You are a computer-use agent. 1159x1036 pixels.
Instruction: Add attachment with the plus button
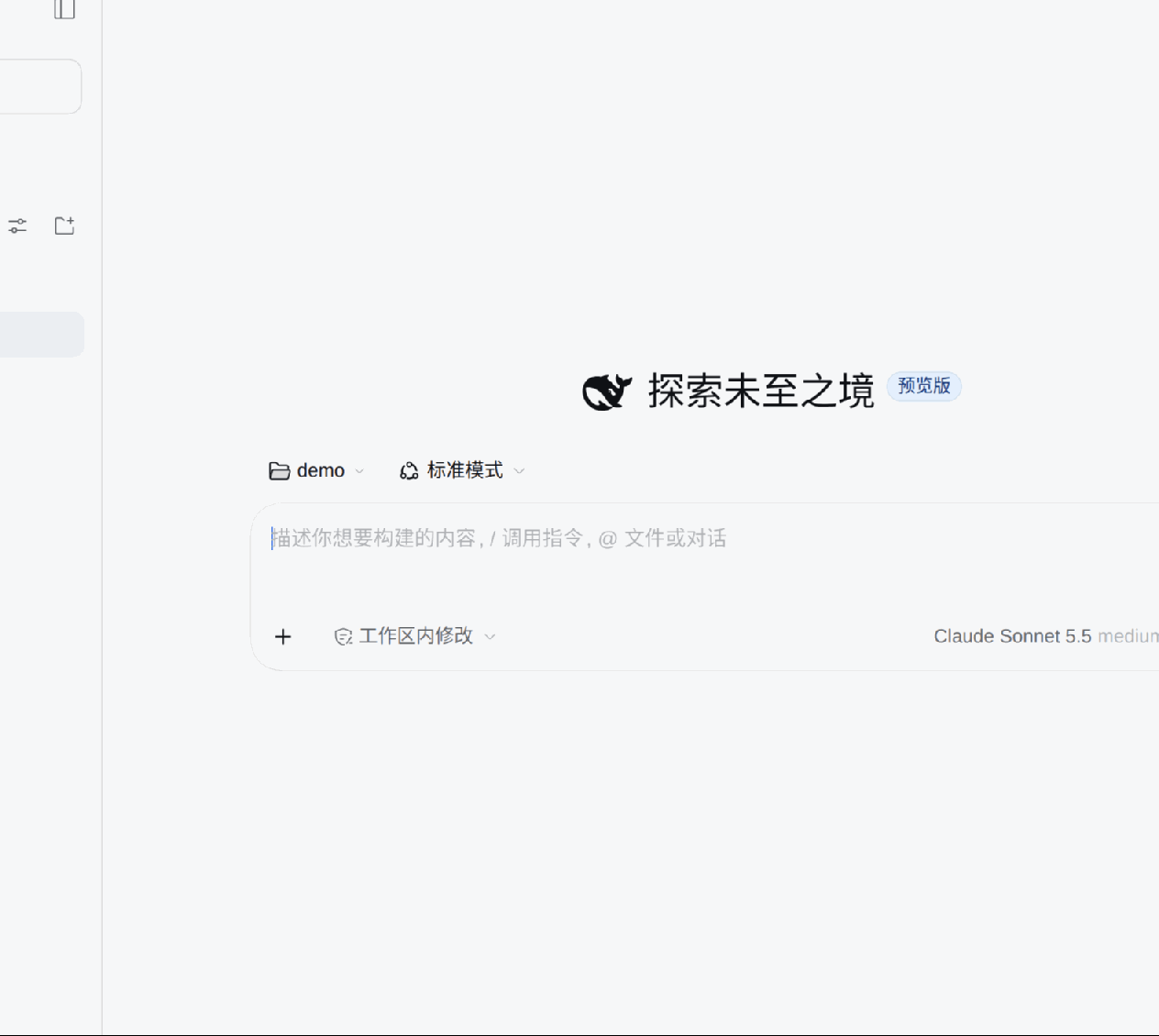[x=283, y=636]
